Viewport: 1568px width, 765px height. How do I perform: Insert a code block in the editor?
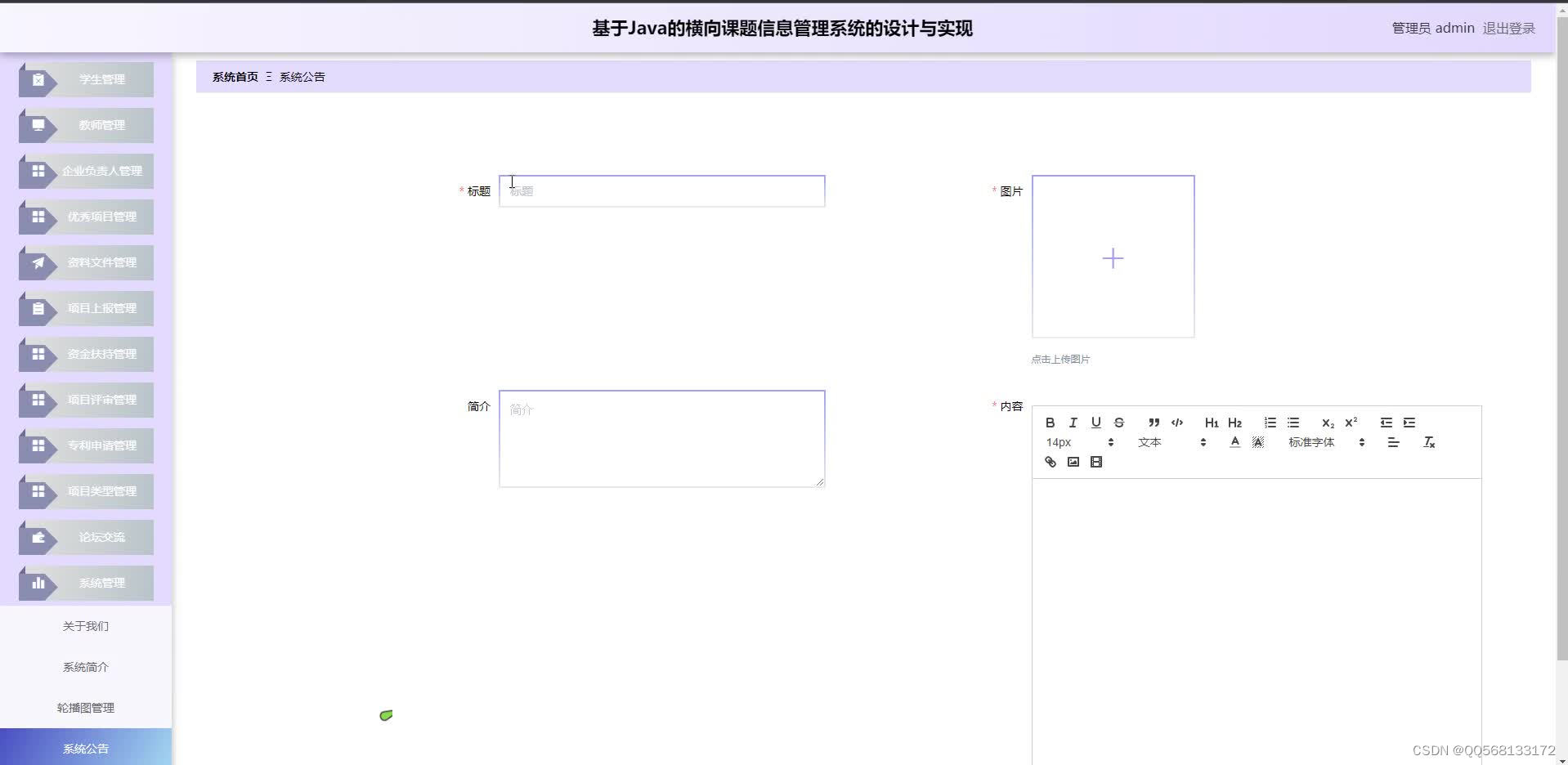coord(1177,423)
